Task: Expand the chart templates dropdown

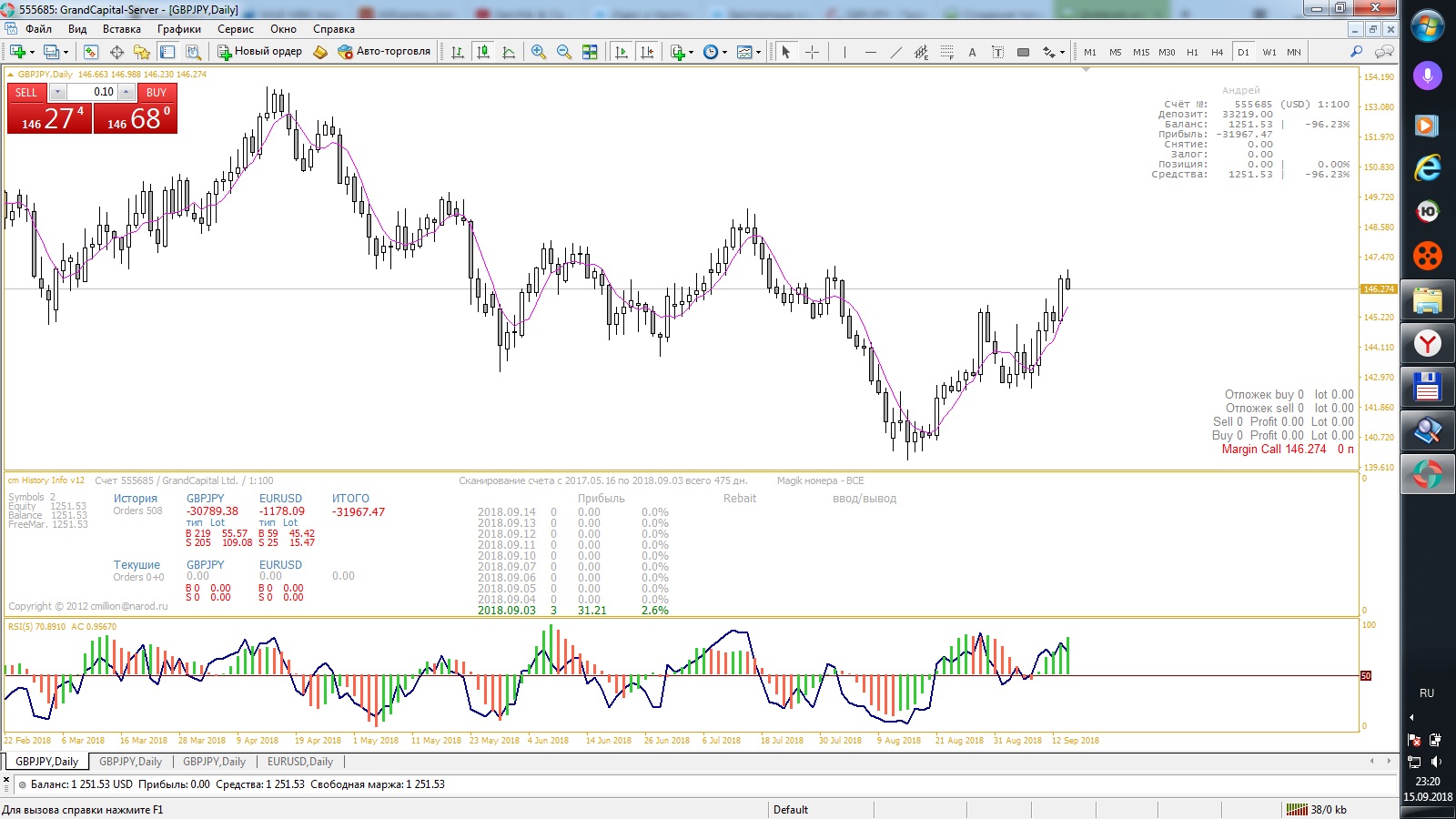Action: pyautogui.click(x=758, y=52)
